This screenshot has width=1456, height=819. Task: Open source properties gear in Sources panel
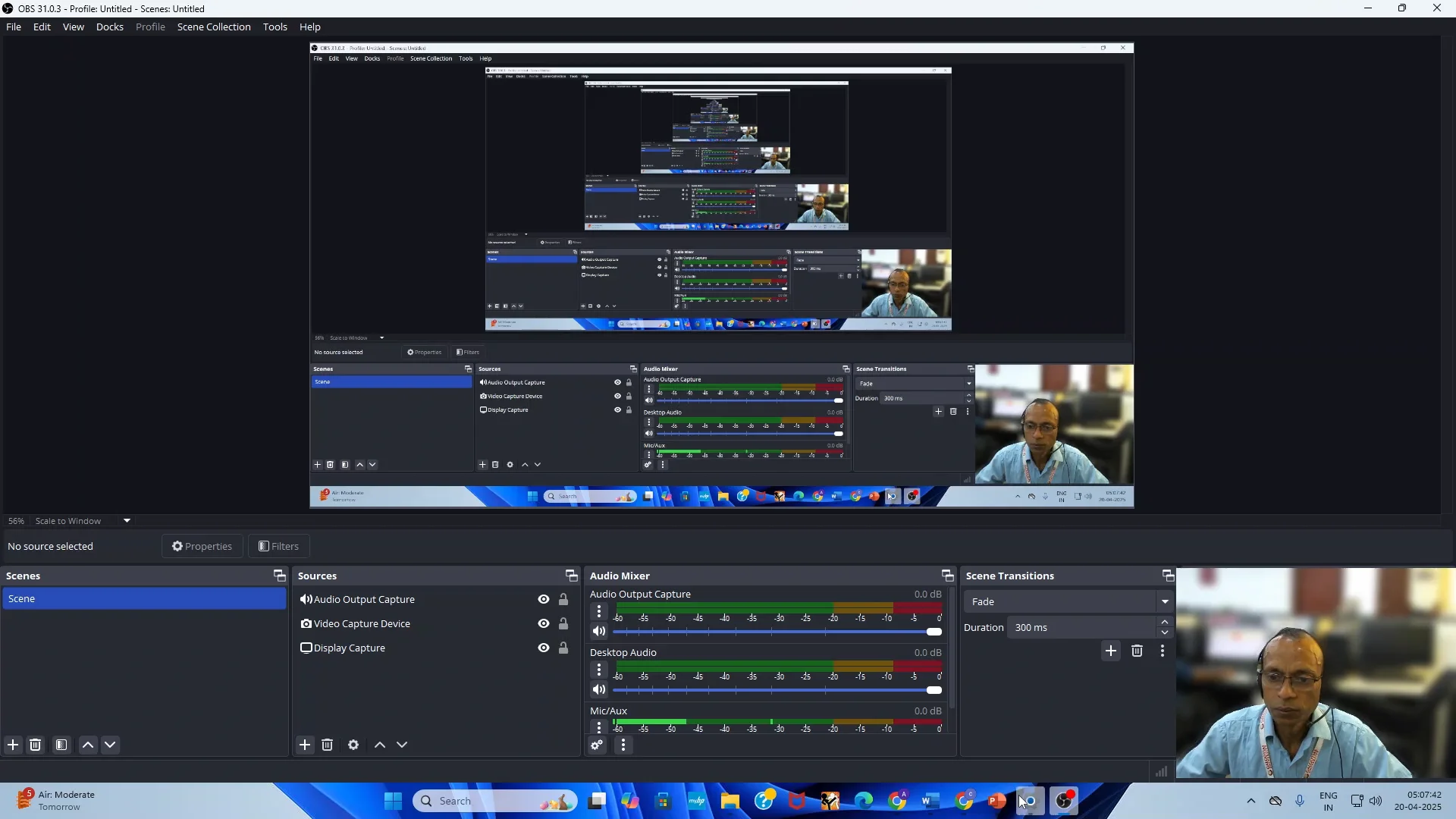pos(353,745)
